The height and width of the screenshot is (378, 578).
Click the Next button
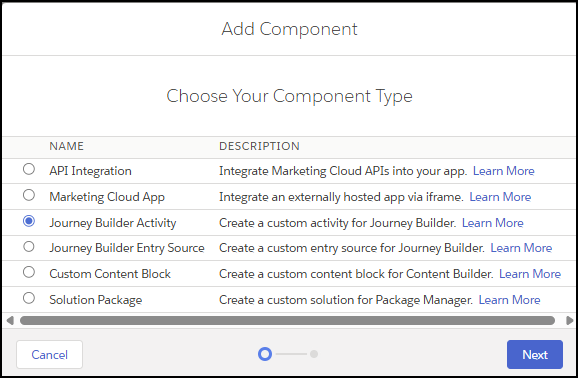535,354
